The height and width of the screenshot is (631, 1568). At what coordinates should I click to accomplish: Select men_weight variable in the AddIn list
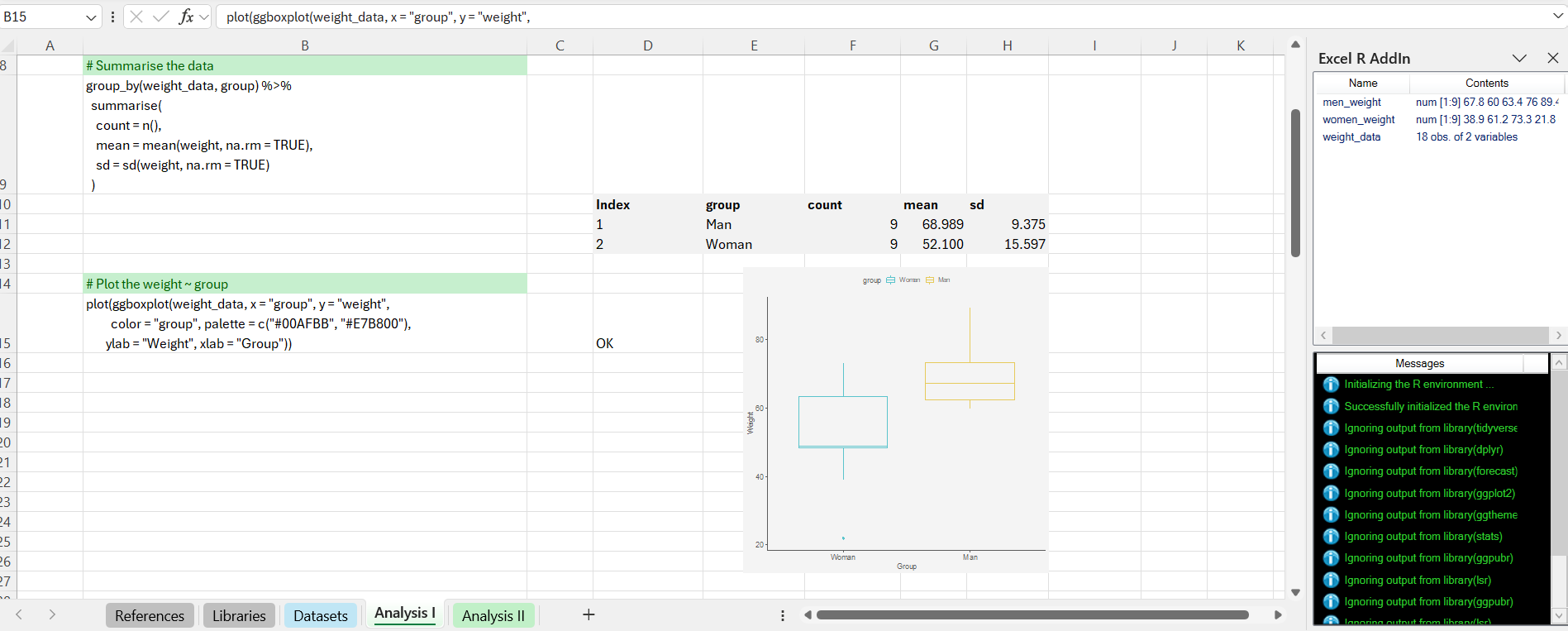coord(1351,103)
